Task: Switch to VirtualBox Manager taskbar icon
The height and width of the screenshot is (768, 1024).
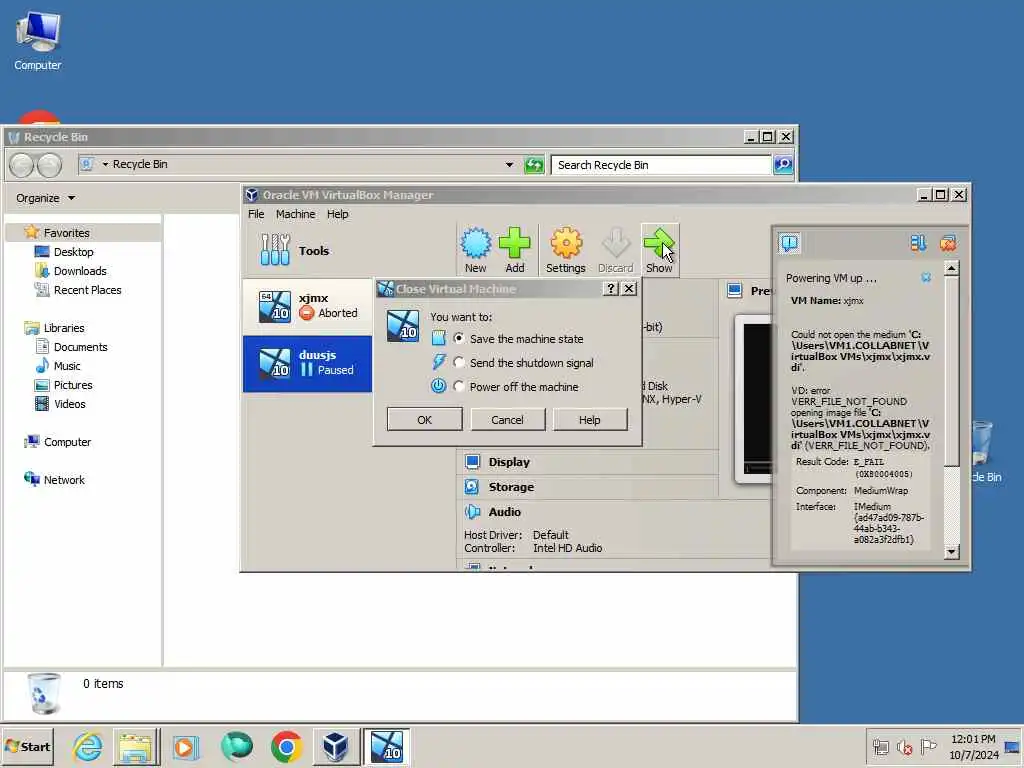Action: tap(336, 746)
